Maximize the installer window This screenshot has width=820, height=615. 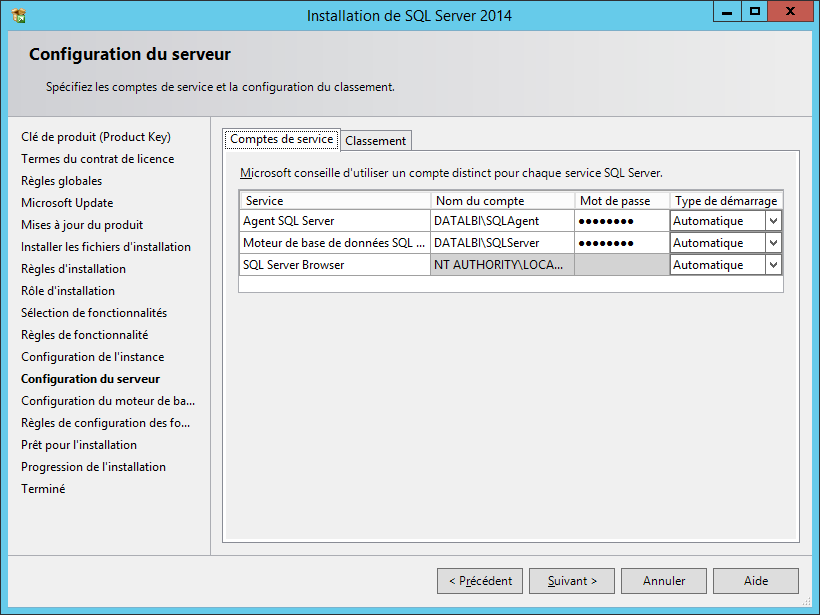click(x=755, y=12)
